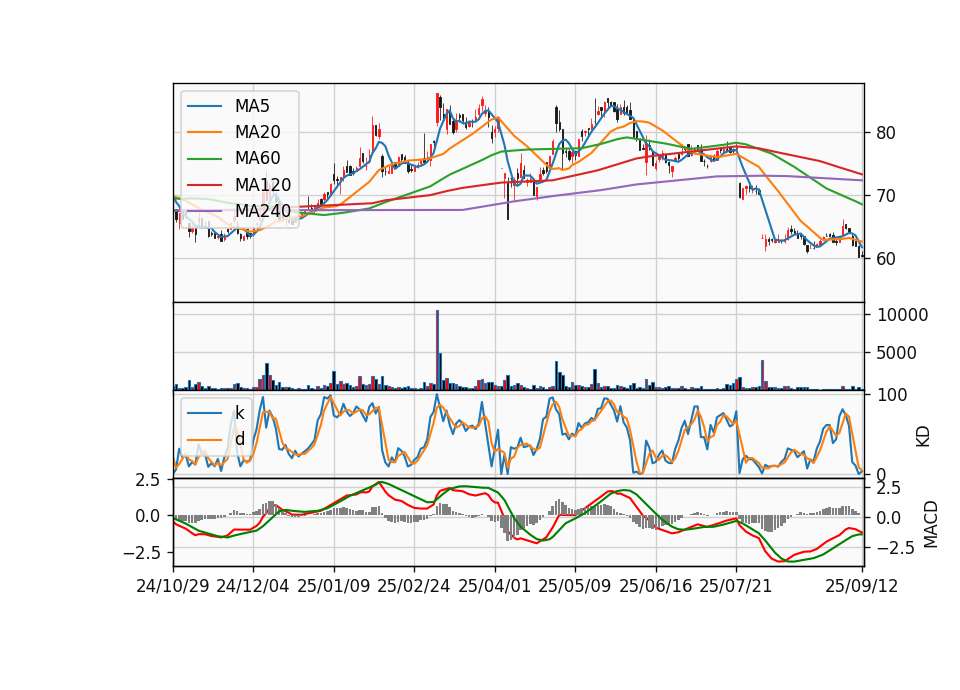
Task: Select the 25/01/09 date label
Action: coord(334,586)
